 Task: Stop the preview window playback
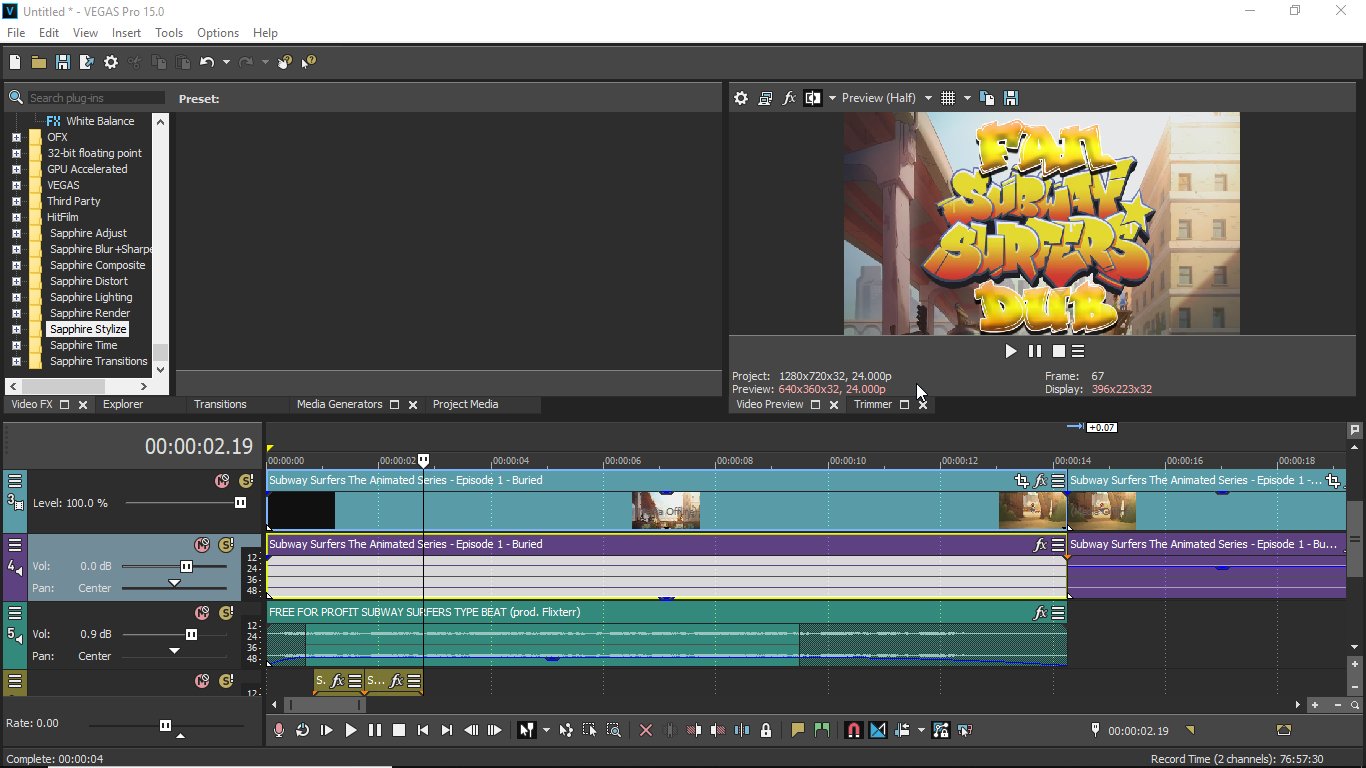click(x=1058, y=351)
